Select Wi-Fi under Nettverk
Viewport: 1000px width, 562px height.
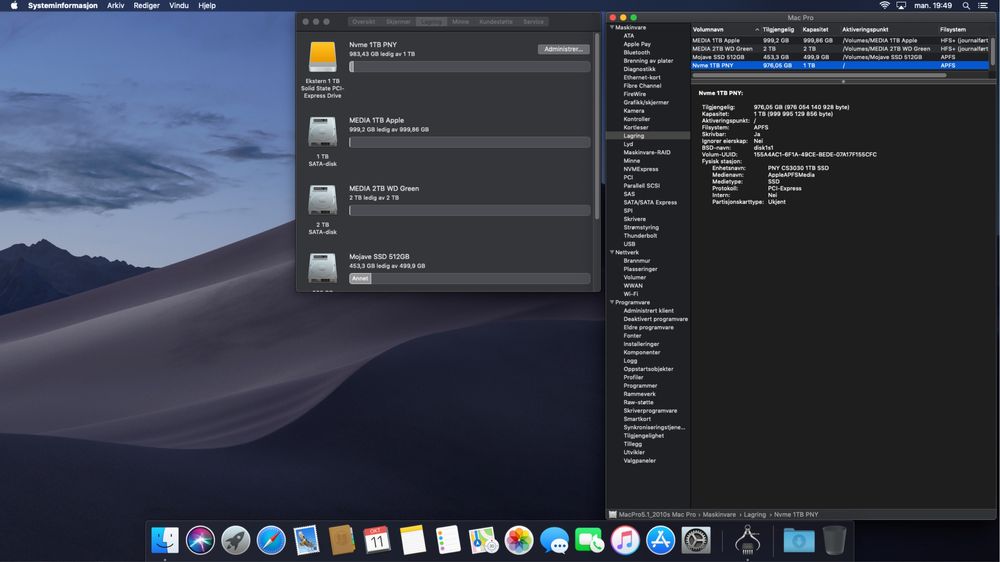coord(630,294)
